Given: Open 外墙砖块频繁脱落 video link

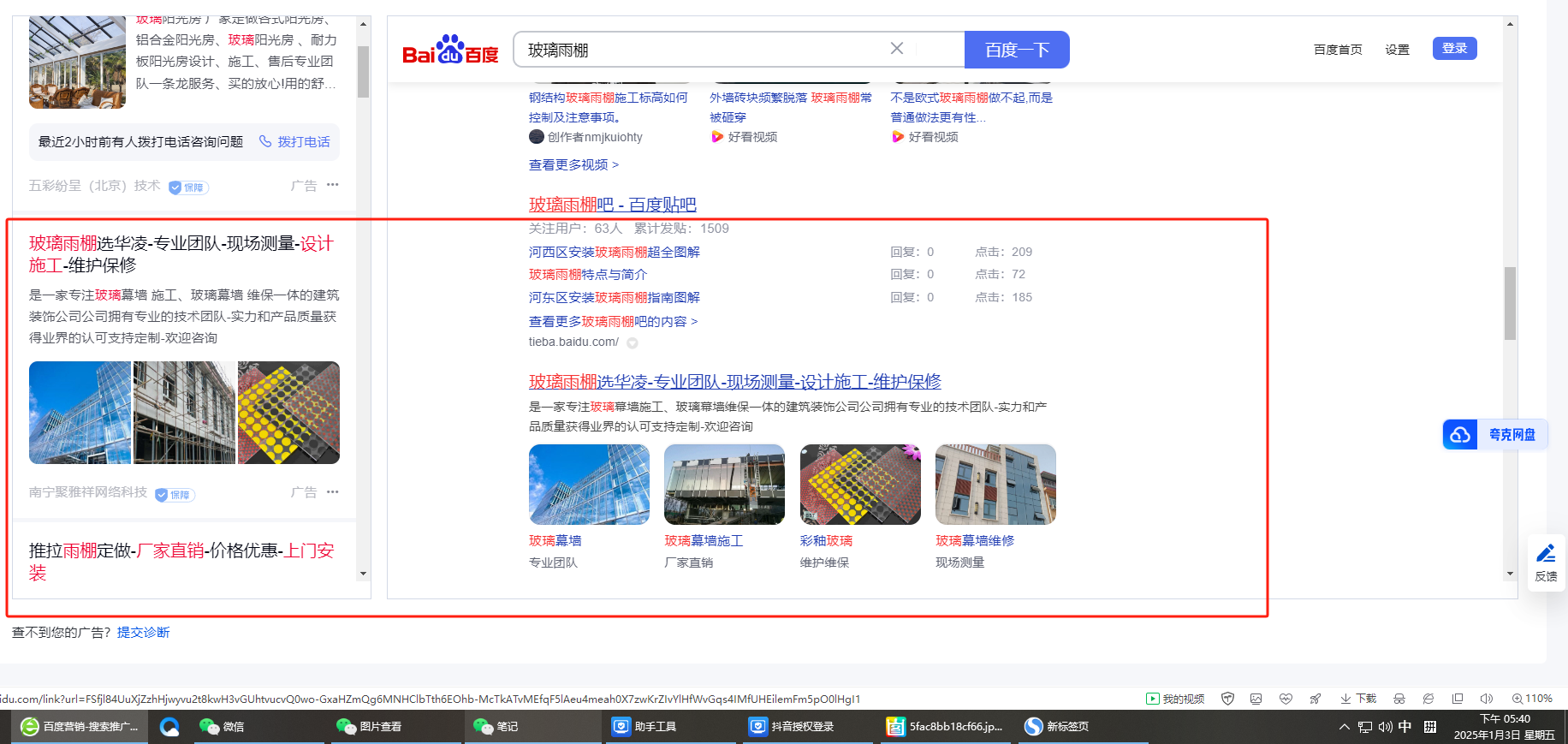Looking at the screenshot, I should click(x=791, y=107).
